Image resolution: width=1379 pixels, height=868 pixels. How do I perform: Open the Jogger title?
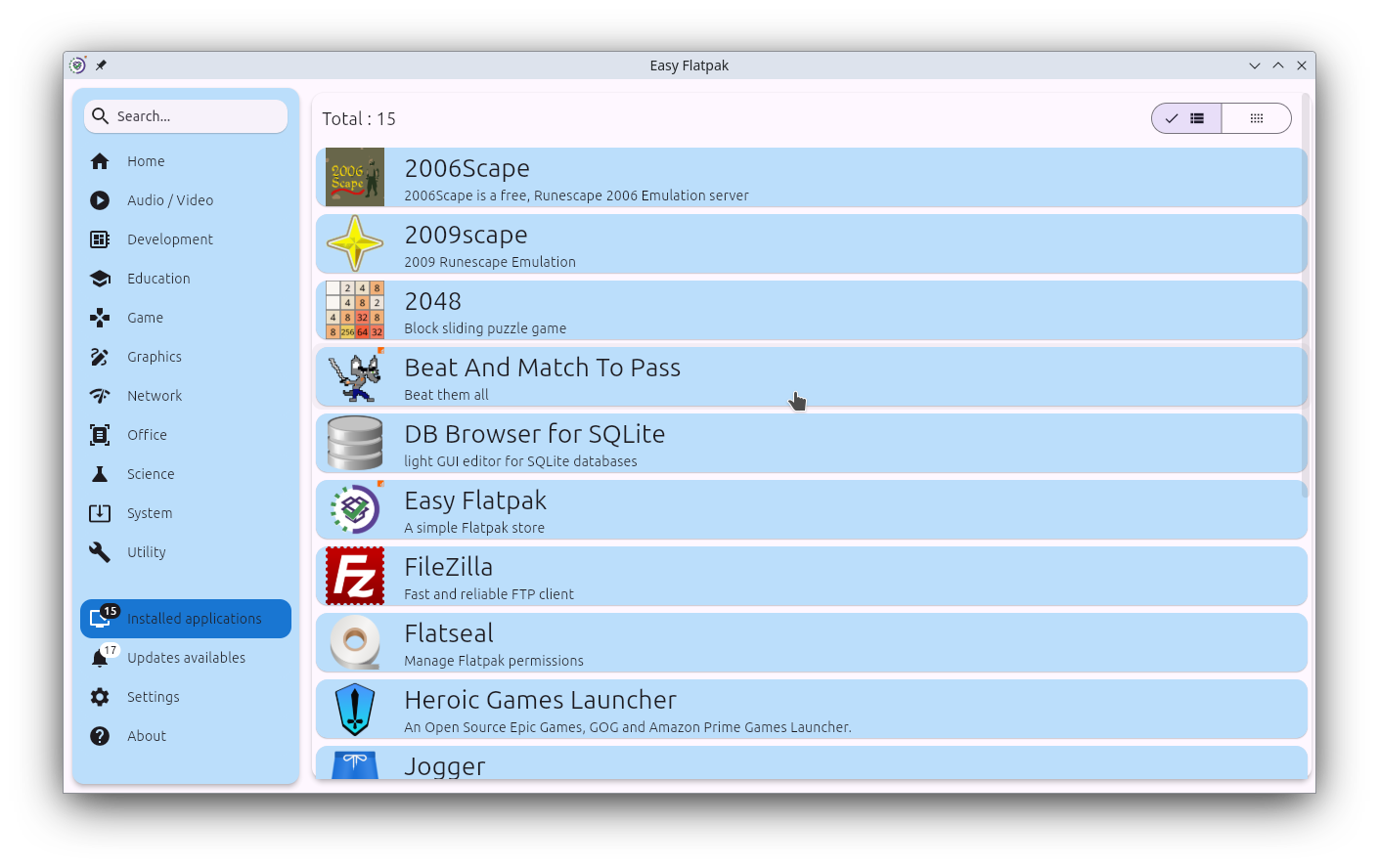point(445,766)
